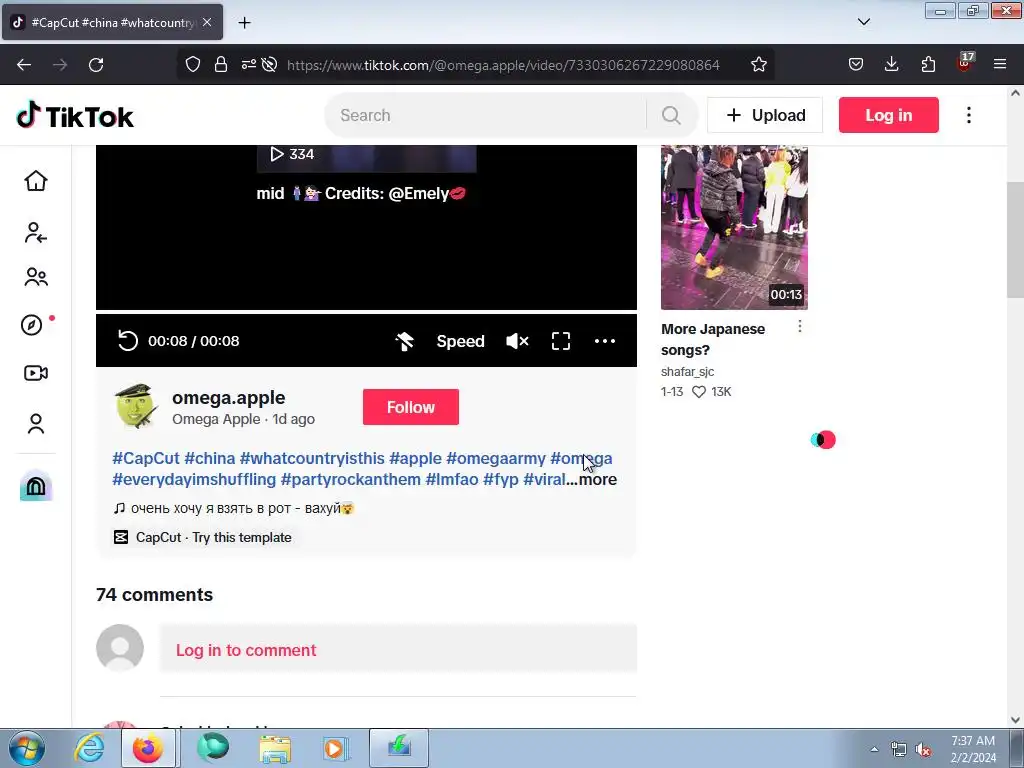
Task: Save page to Pocket icon
Action: pyautogui.click(x=856, y=64)
